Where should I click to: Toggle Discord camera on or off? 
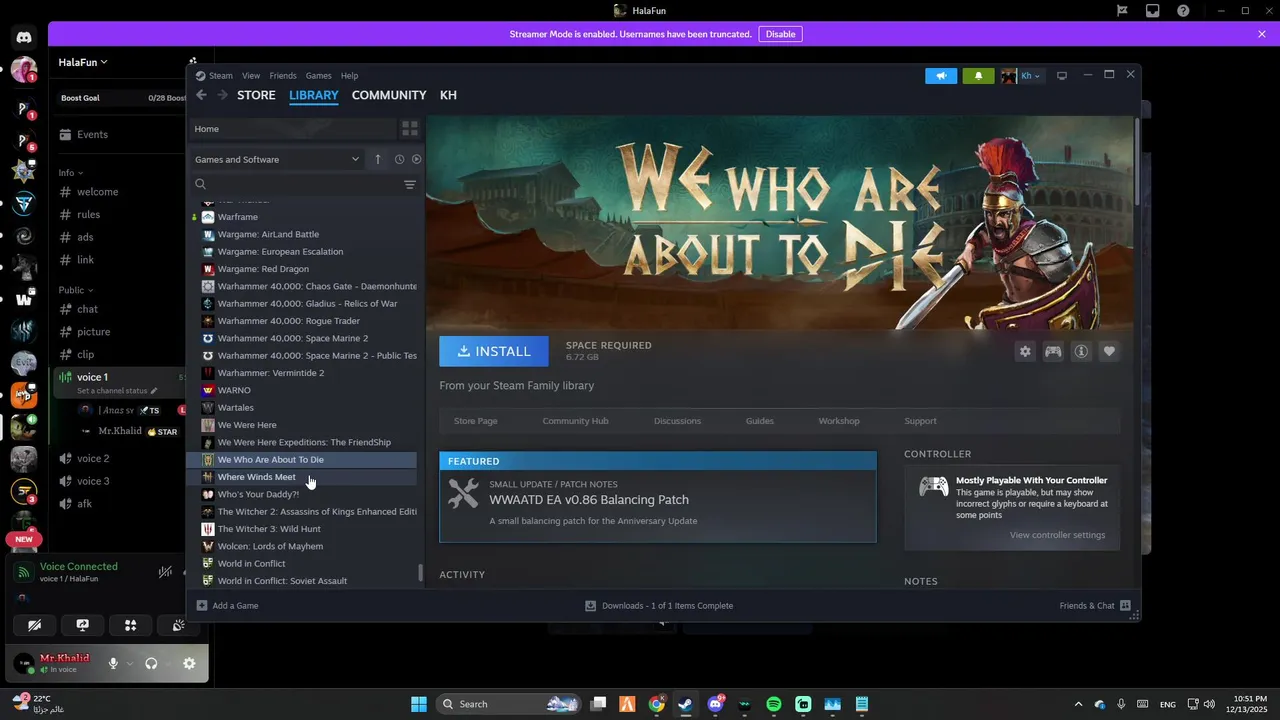(35, 625)
